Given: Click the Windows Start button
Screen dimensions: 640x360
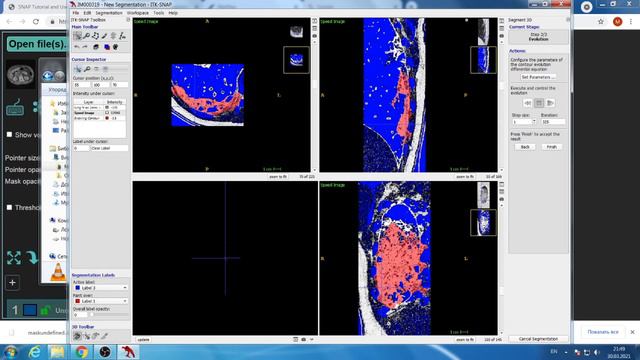Looking at the screenshot, I should (x=11, y=352).
